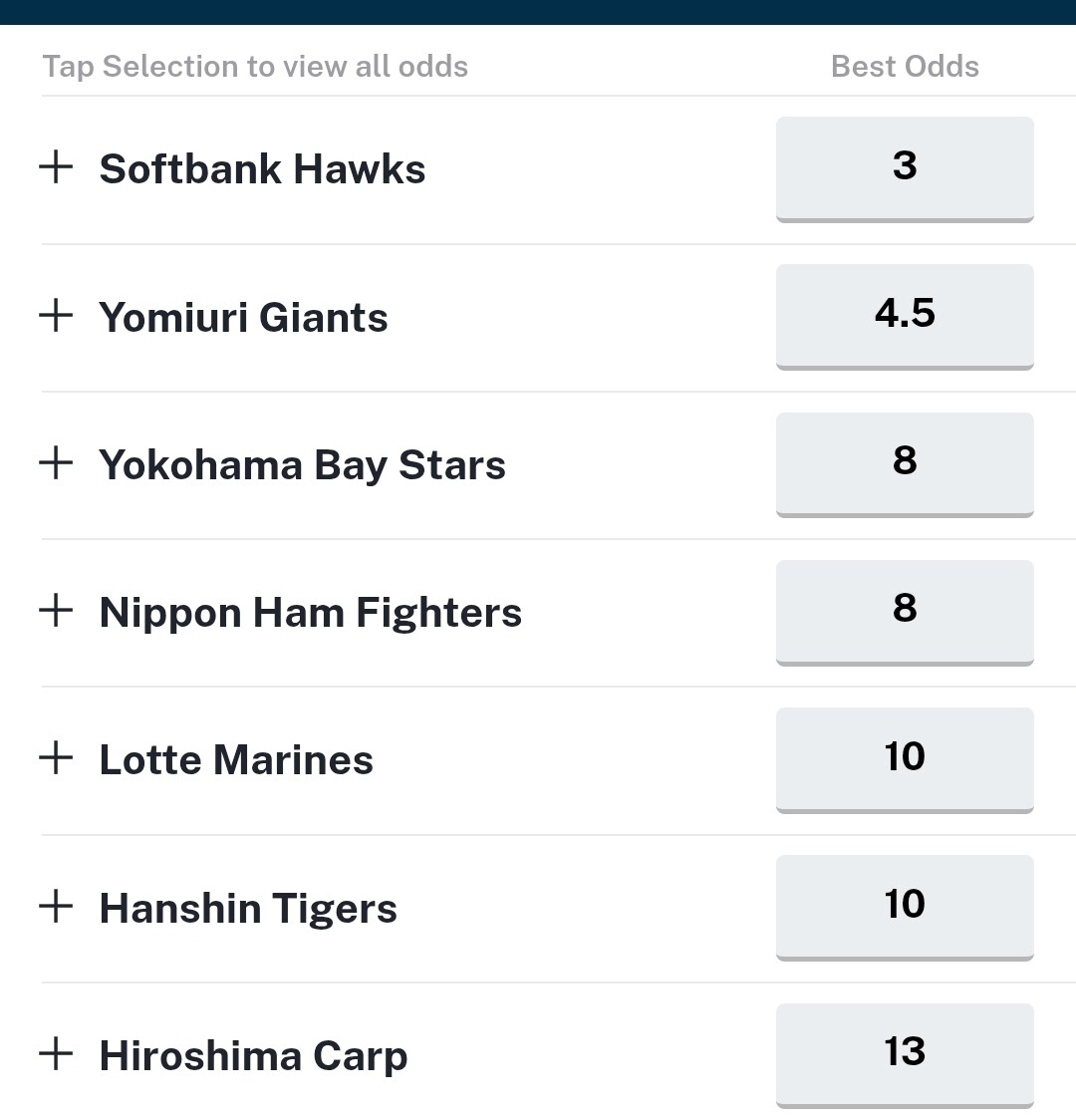This screenshot has height=1120, width=1076.
Task: Expand the Yomiuri Giants plus icon
Action: (x=56, y=316)
